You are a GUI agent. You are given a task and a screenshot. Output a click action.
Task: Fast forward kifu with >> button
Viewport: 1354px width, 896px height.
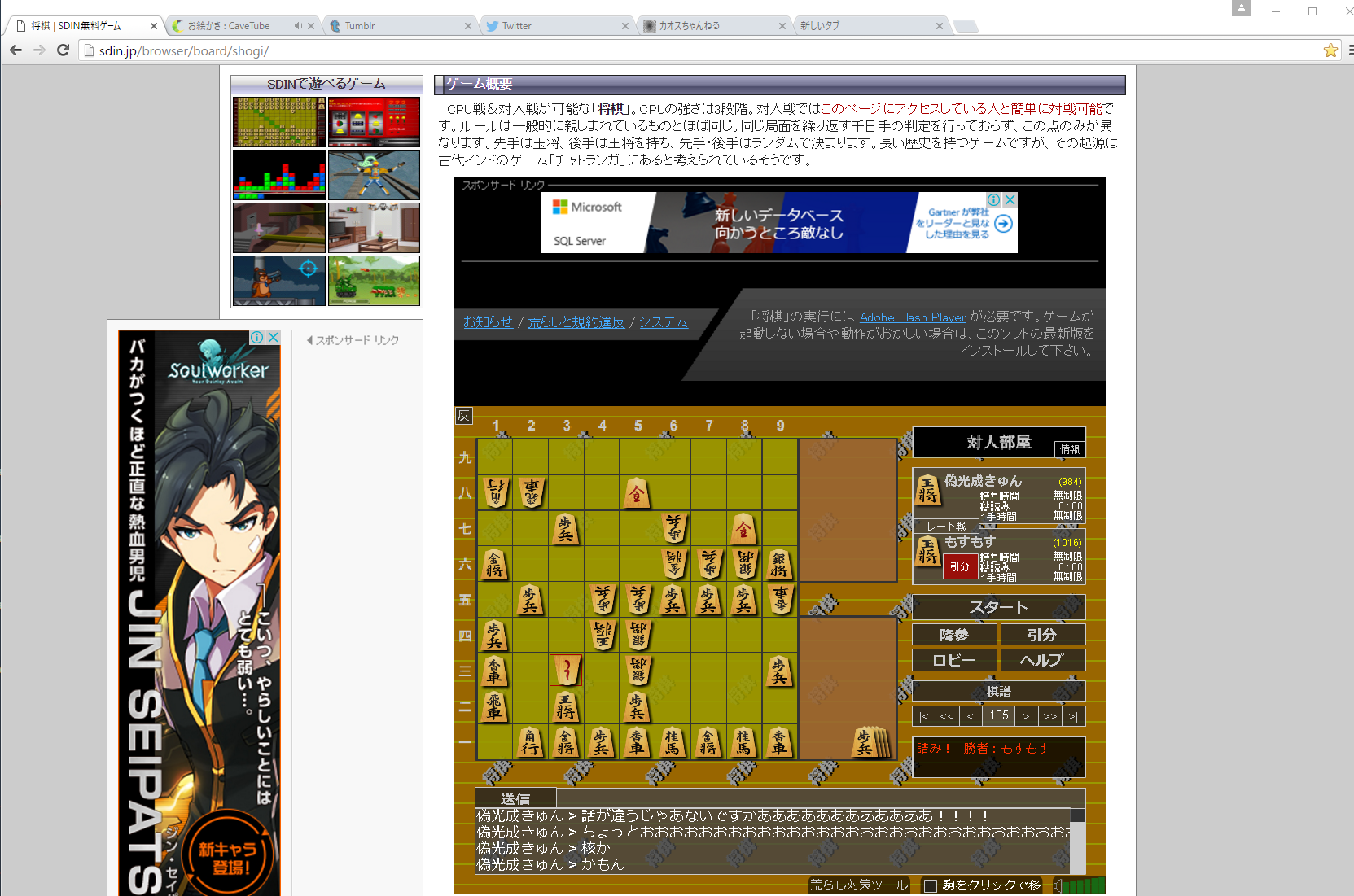click(x=1050, y=716)
